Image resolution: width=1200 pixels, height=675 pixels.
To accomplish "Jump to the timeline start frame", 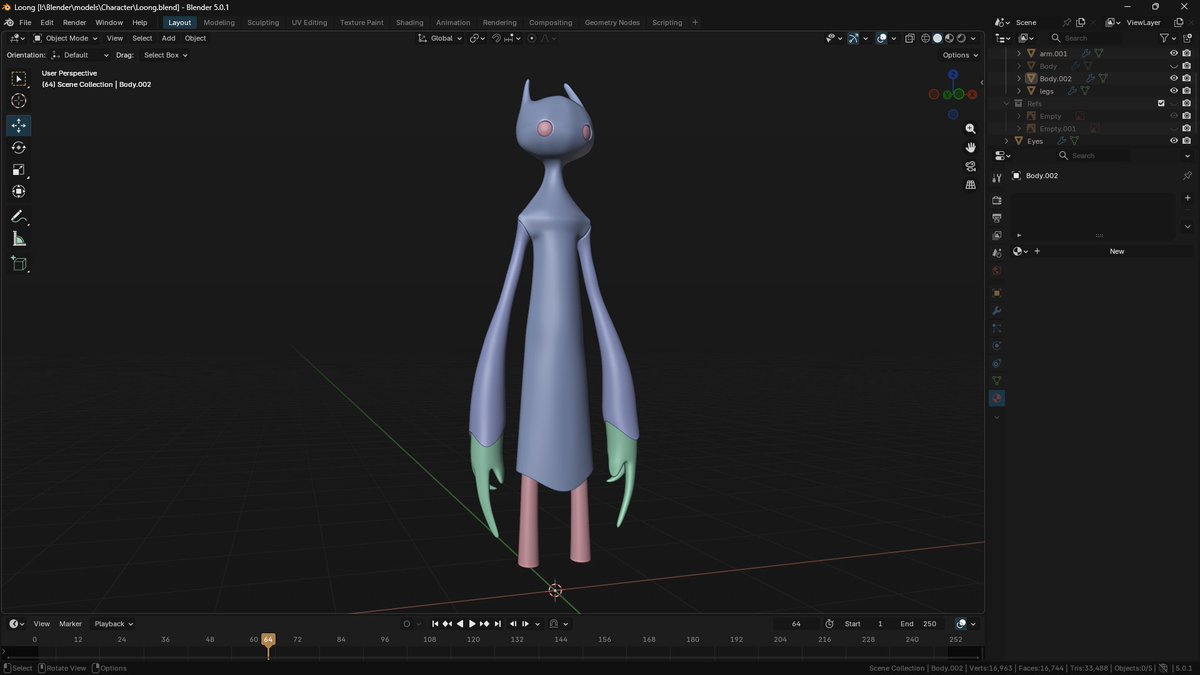I will click(435, 624).
